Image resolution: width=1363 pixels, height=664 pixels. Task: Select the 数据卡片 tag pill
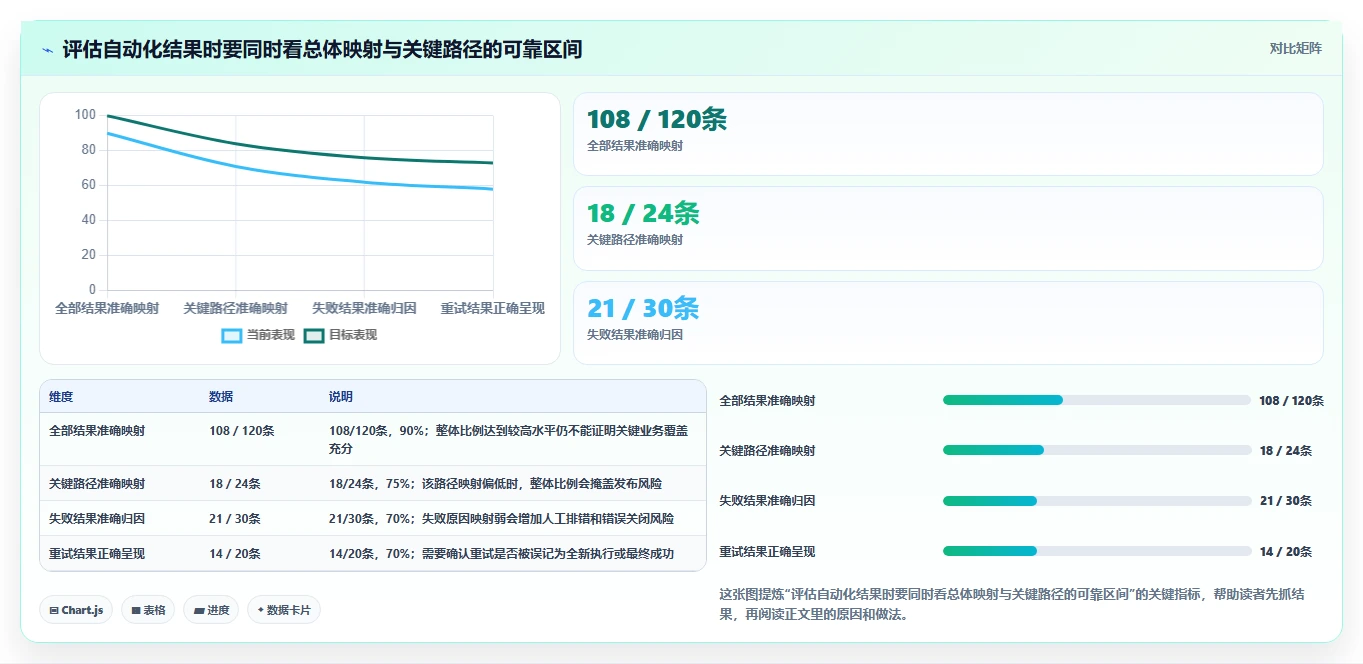(x=284, y=610)
